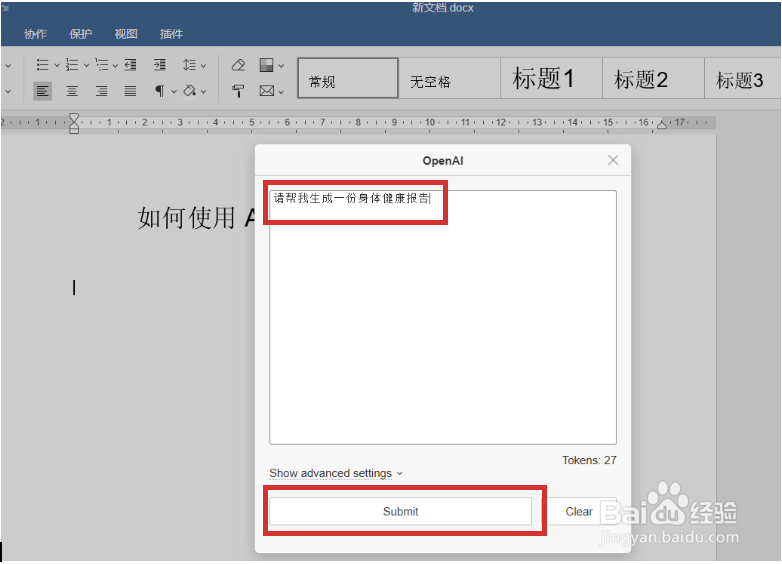Open the multilevel list dropdown arrow
This screenshot has width=782, height=564.
(x=115, y=65)
